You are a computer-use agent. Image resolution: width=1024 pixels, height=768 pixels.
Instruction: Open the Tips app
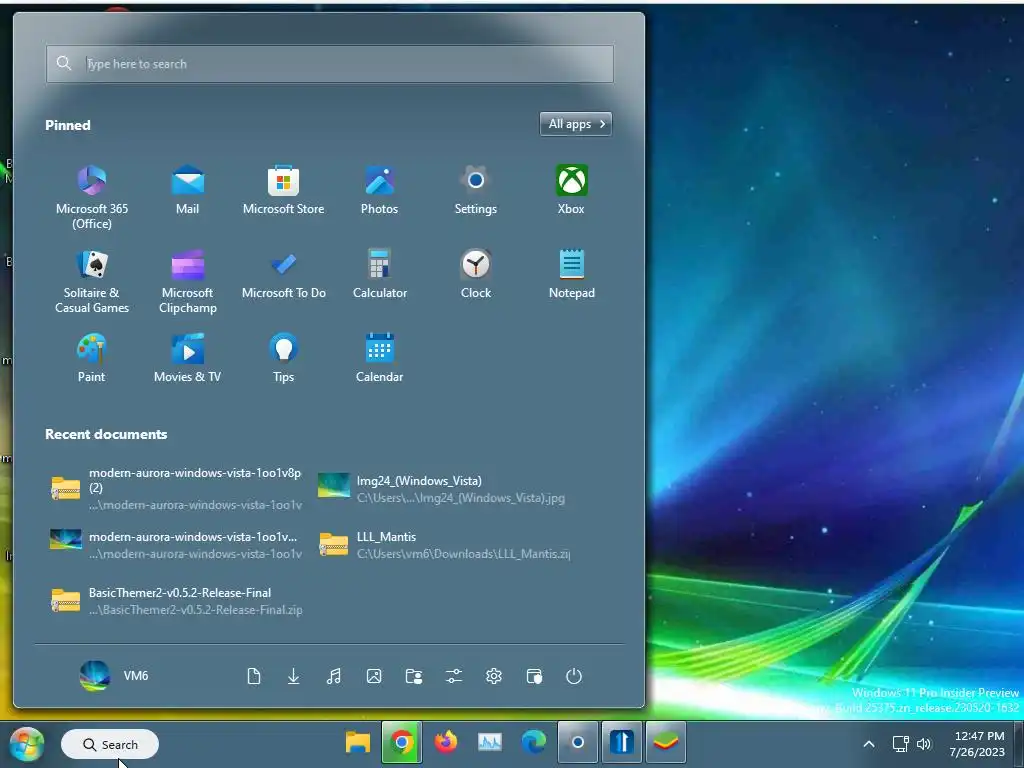tap(283, 358)
